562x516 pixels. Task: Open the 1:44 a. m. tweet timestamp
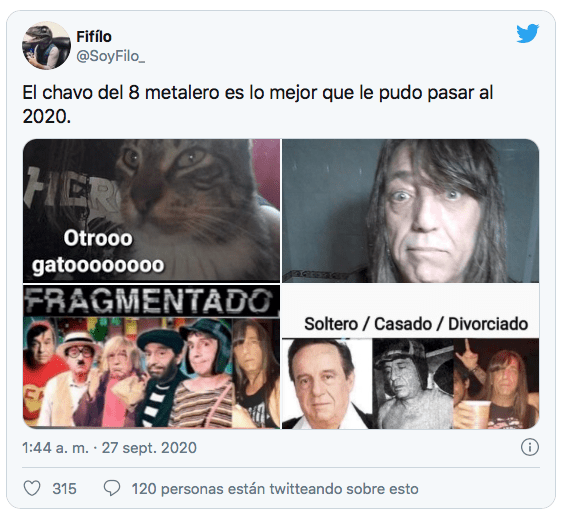click(x=55, y=448)
